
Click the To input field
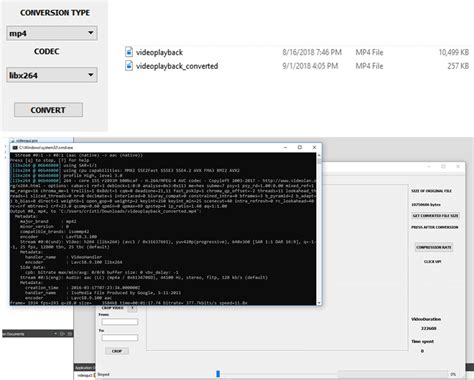coord(120,338)
